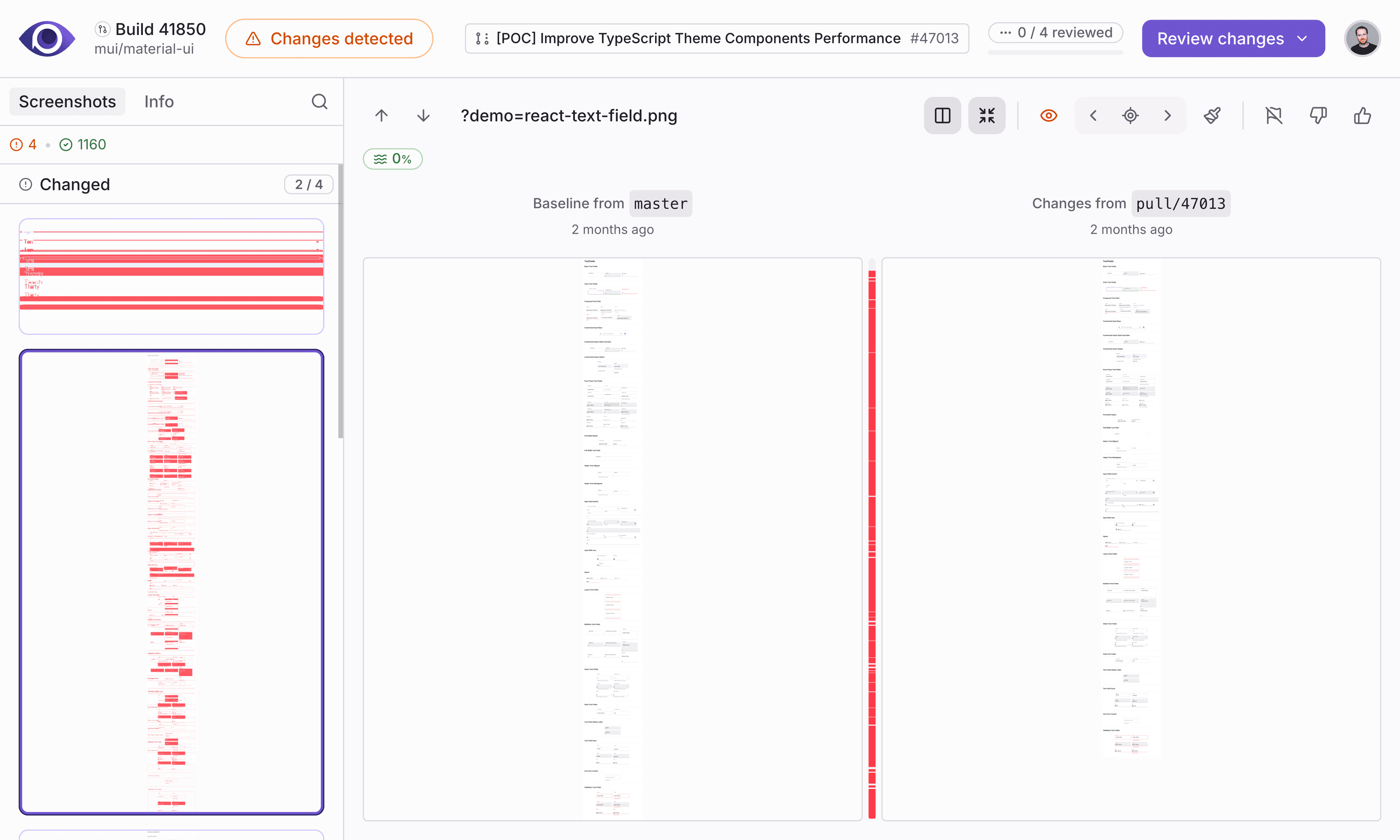Switch to the Info tab

[x=159, y=102]
